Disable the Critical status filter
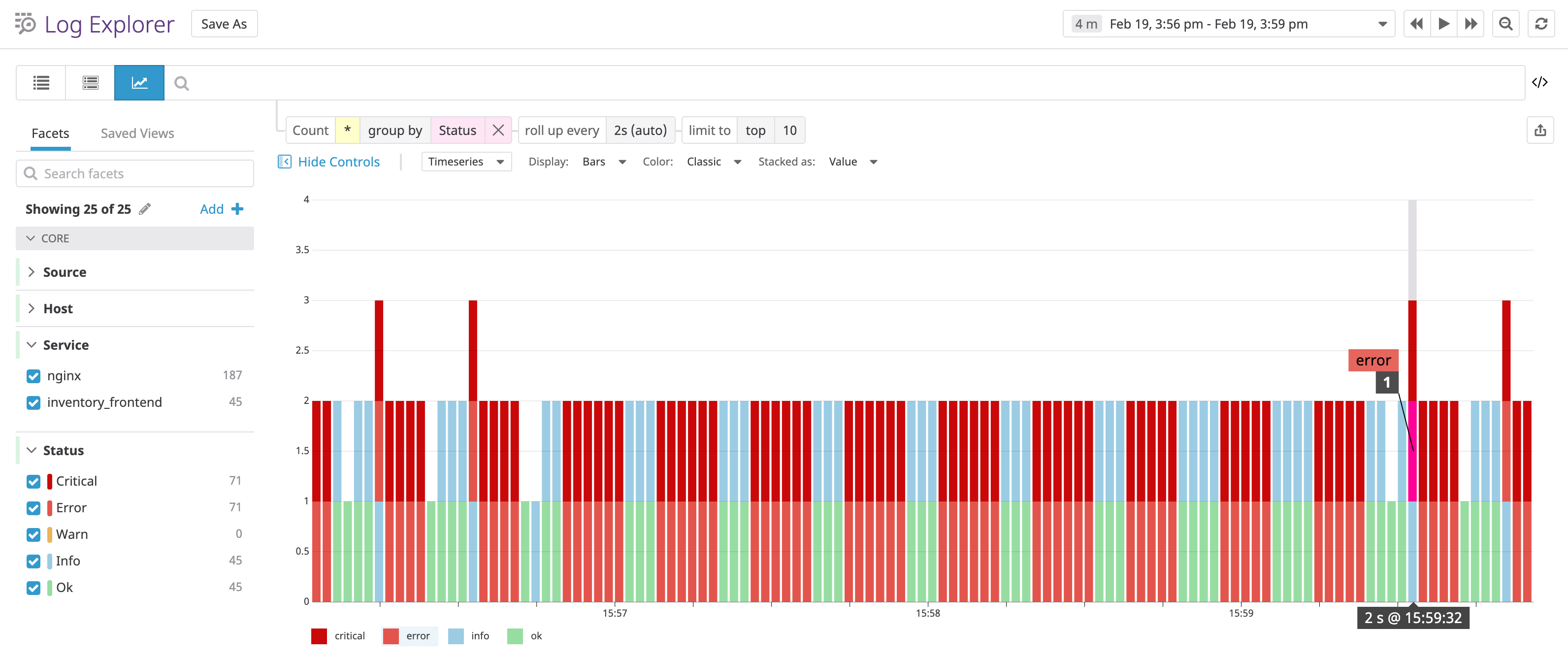Viewport: 1568px width, 661px height. click(x=33, y=481)
